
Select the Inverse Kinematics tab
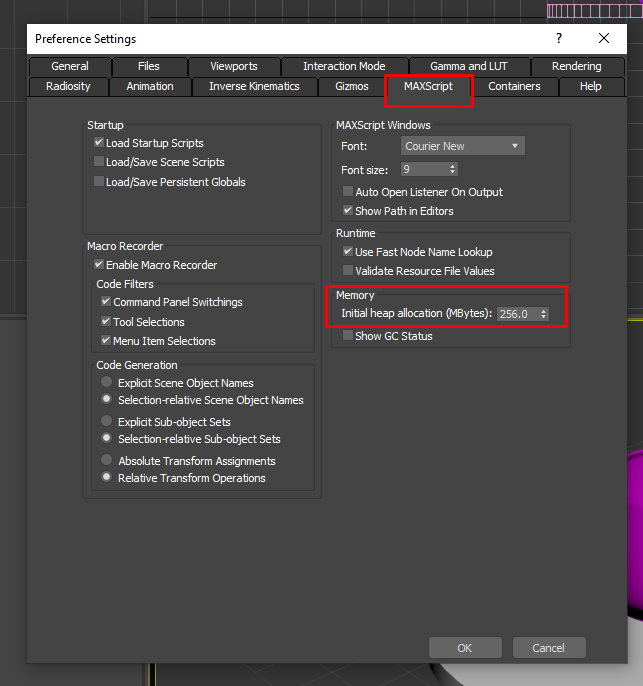point(254,86)
